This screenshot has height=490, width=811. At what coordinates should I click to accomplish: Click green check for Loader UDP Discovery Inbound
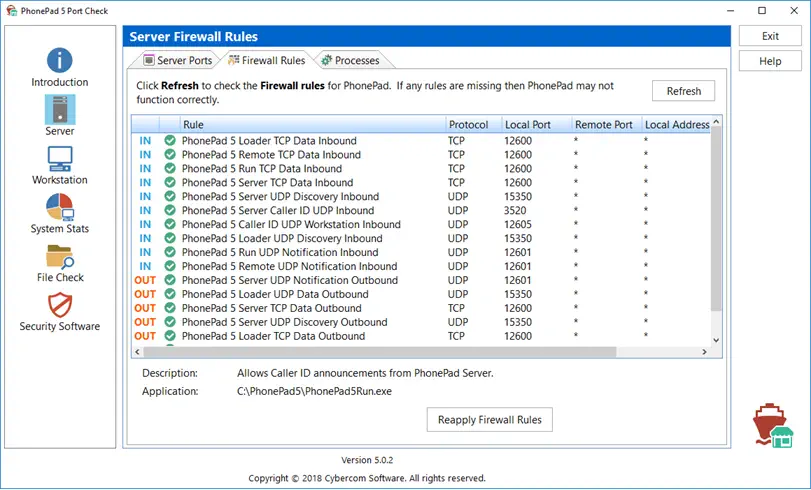coord(170,238)
